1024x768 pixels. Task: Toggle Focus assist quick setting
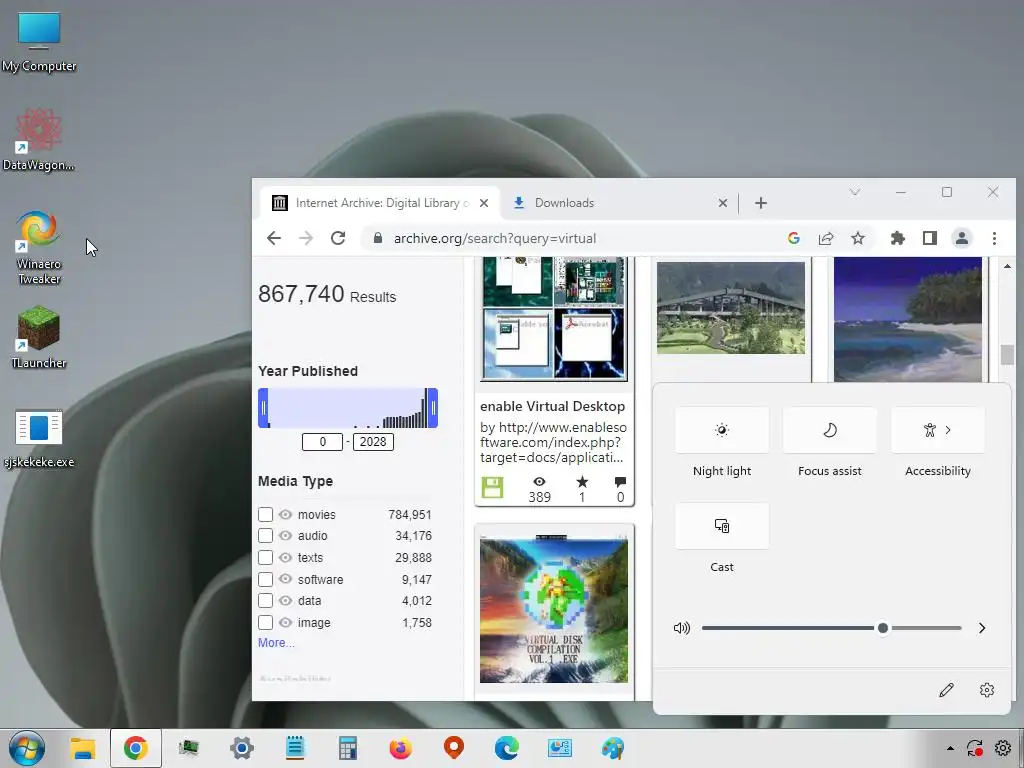829,430
